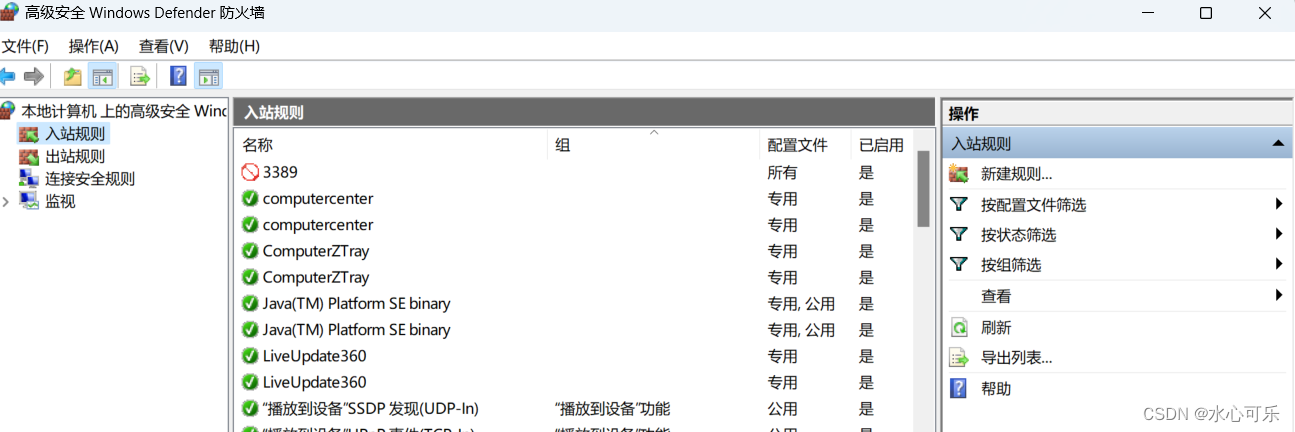Click the gray forward arrow in toolbar
The image size is (1295, 432).
point(34,76)
